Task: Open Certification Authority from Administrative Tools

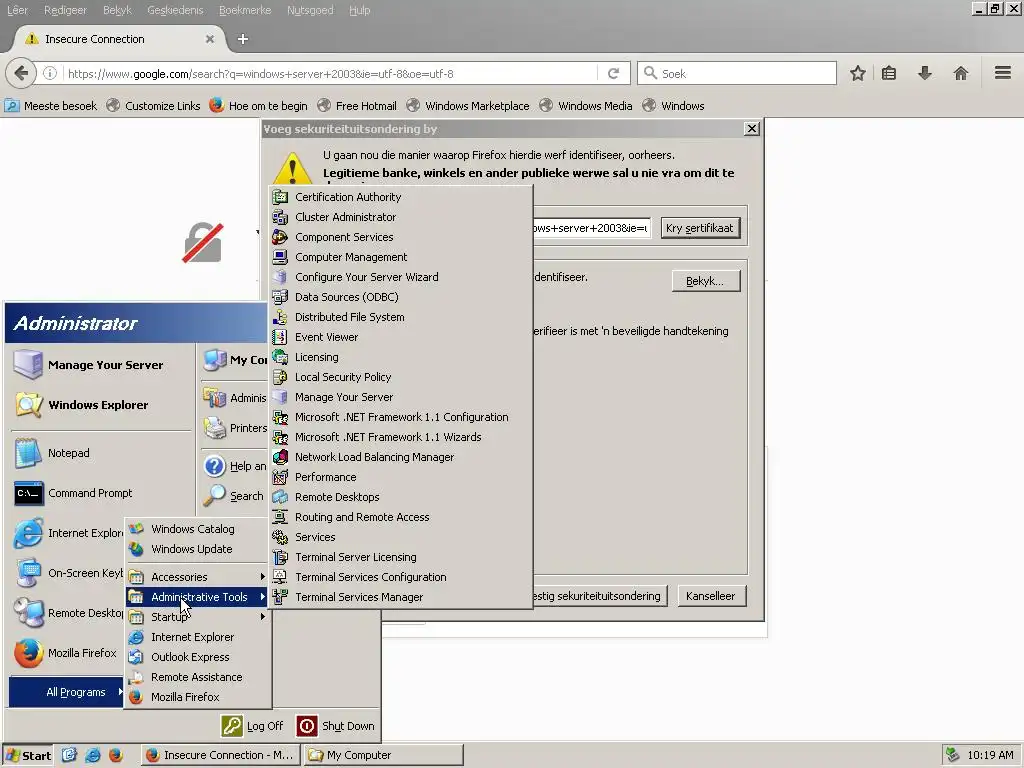Action: pos(401,197)
